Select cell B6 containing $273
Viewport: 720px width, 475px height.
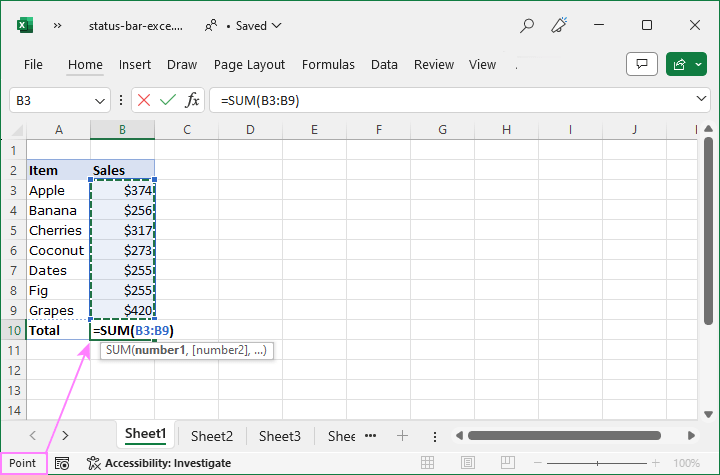click(122, 250)
